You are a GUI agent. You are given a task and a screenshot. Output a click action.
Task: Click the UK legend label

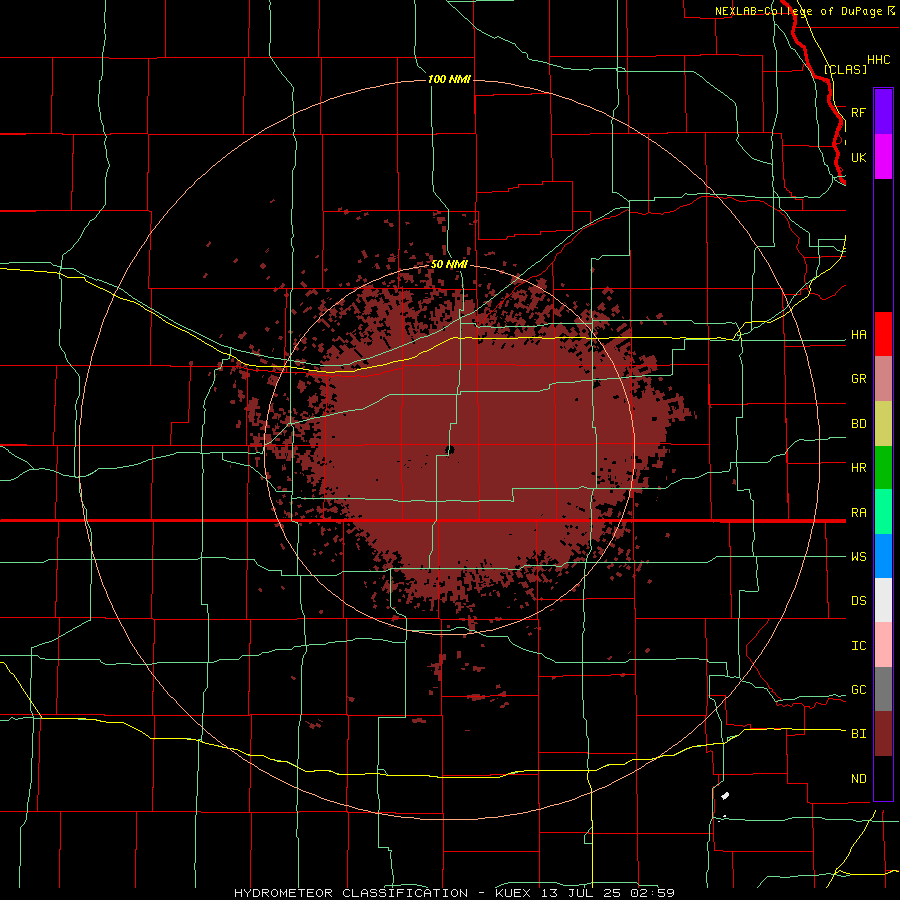pos(858,157)
